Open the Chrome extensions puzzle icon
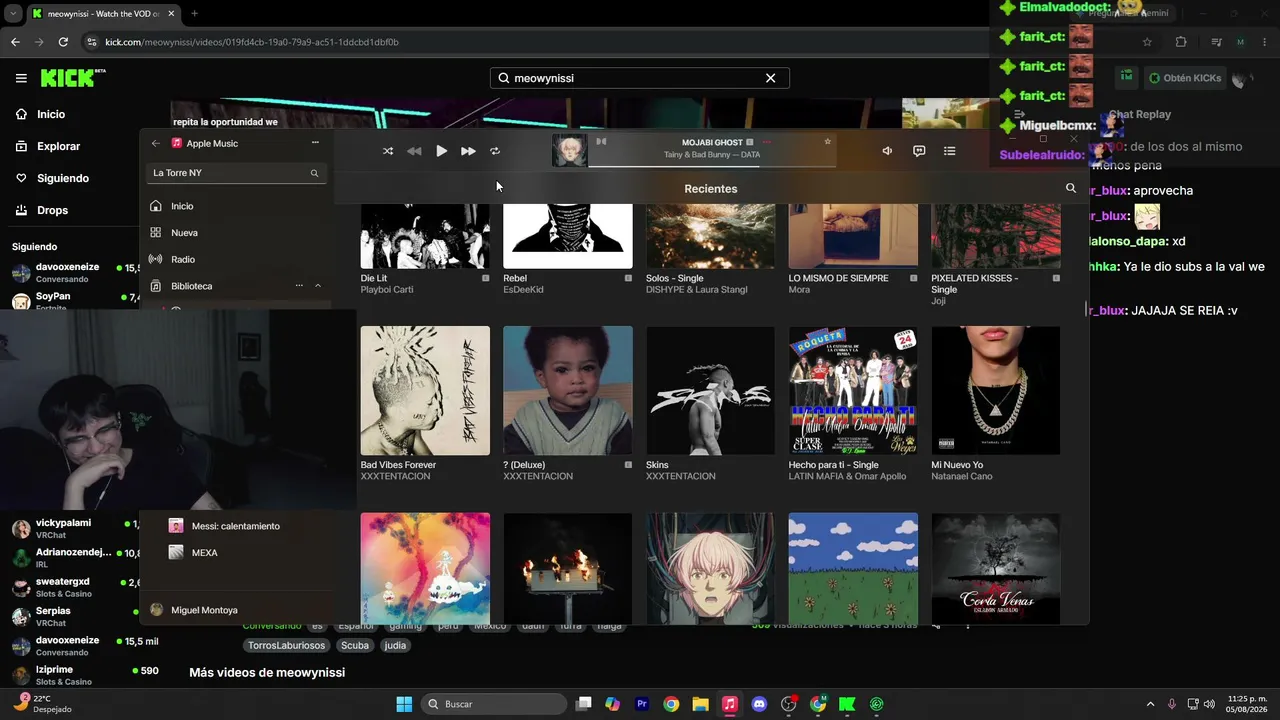Image resolution: width=1280 pixels, height=720 pixels. [x=1181, y=42]
